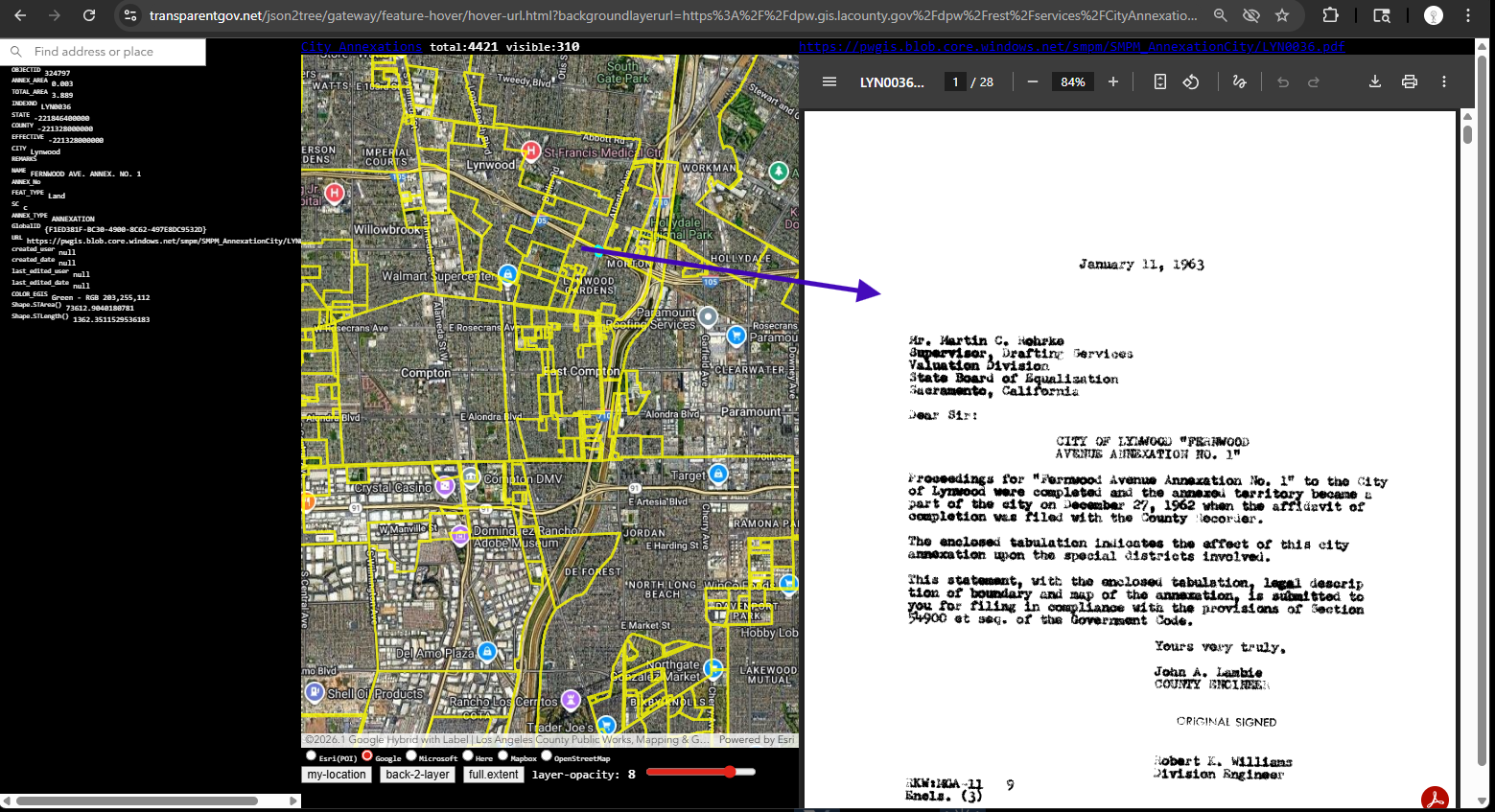Select the Esri(POI) basemap radio button
Viewport: 1495px width, 812px height.
pos(311,756)
